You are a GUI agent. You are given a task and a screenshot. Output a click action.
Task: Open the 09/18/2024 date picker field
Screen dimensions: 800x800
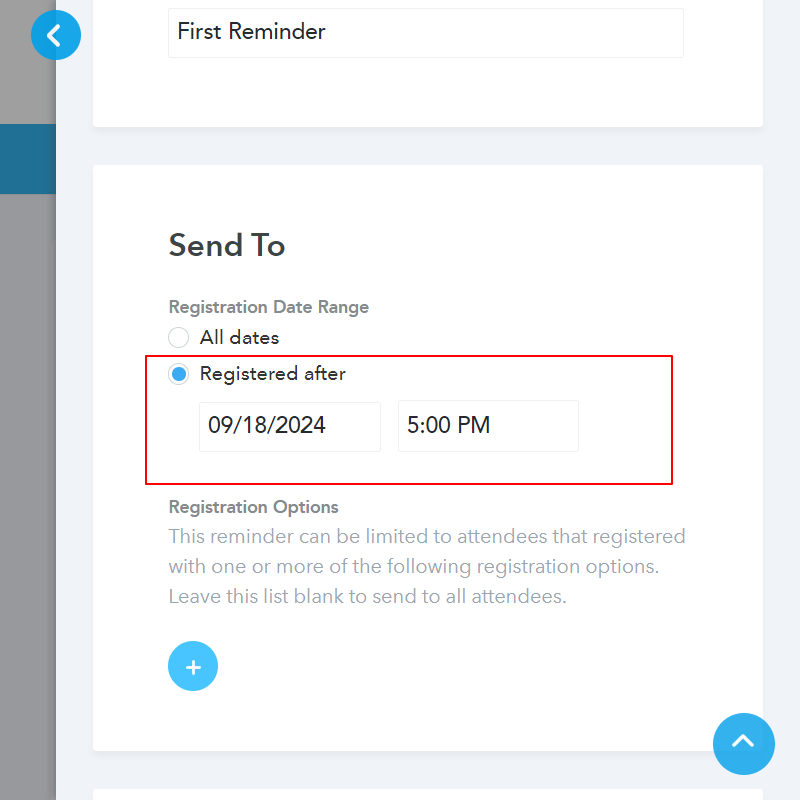click(x=289, y=426)
